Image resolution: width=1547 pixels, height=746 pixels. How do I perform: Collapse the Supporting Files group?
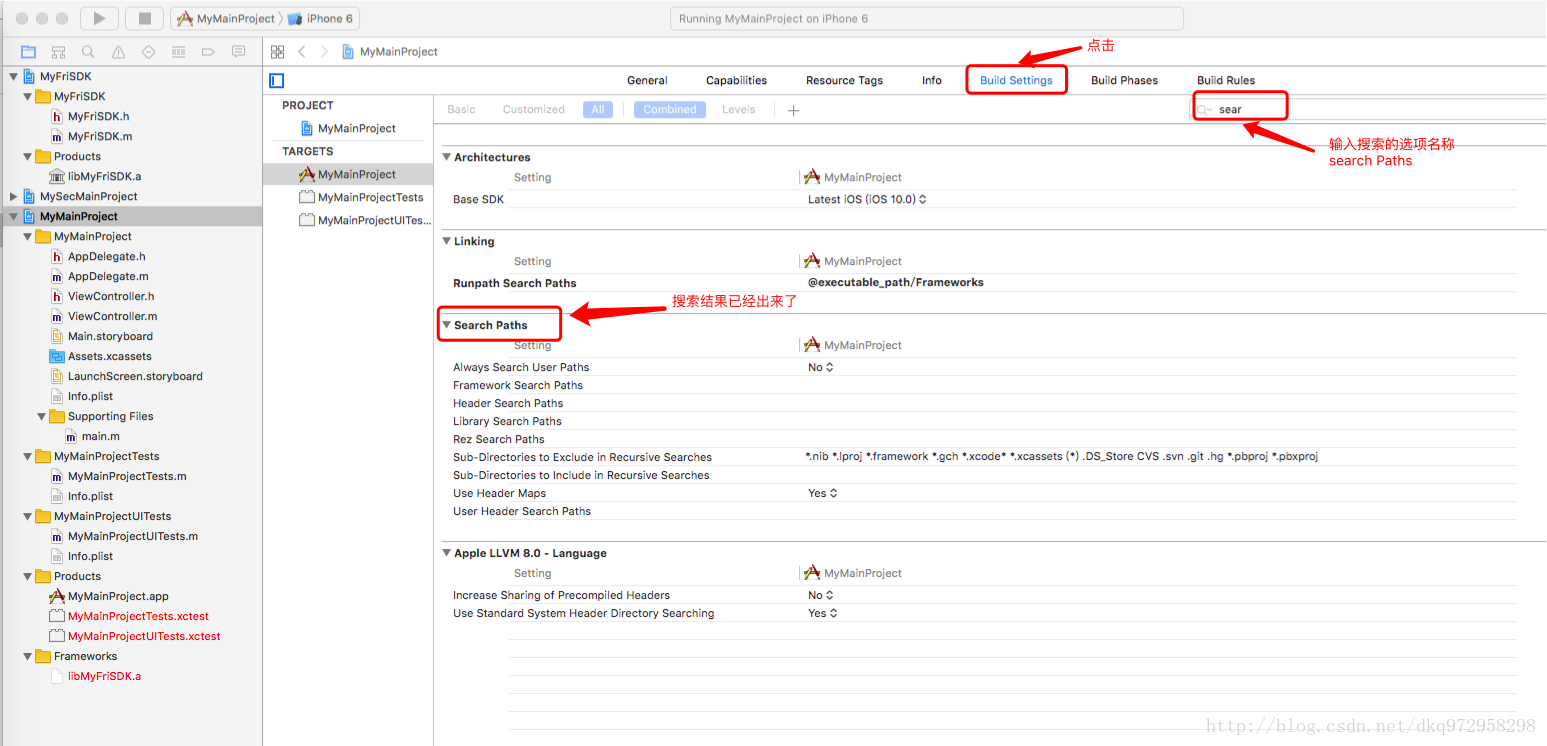pyautogui.click(x=41, y=416)
